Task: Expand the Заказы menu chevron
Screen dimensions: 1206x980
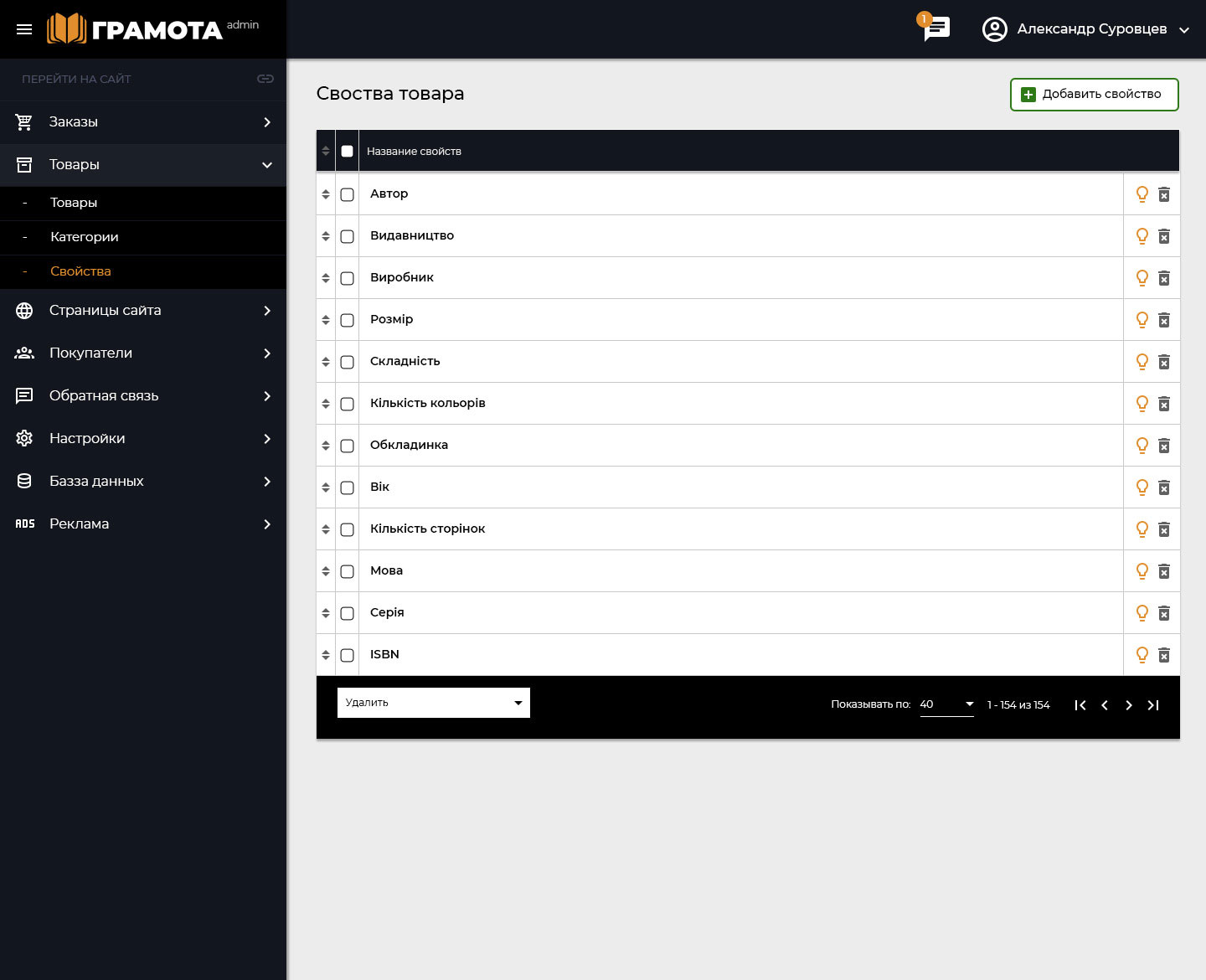Action: tap(267, 122)
